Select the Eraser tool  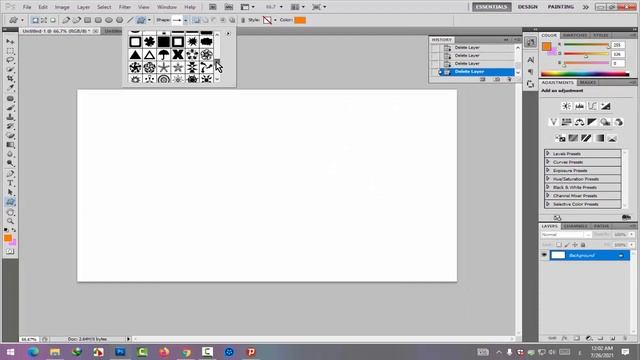pyautogui.click(x=10, y=136)
